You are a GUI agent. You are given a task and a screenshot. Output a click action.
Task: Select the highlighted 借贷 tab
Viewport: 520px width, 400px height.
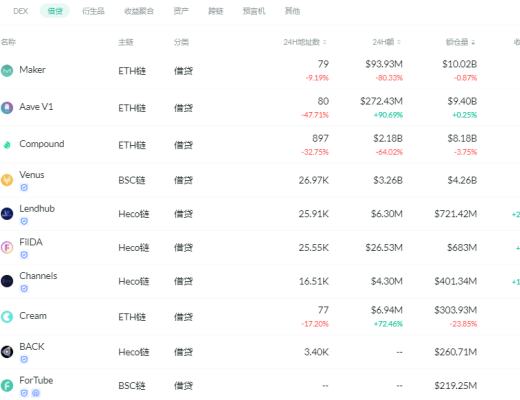pos(55,11)
